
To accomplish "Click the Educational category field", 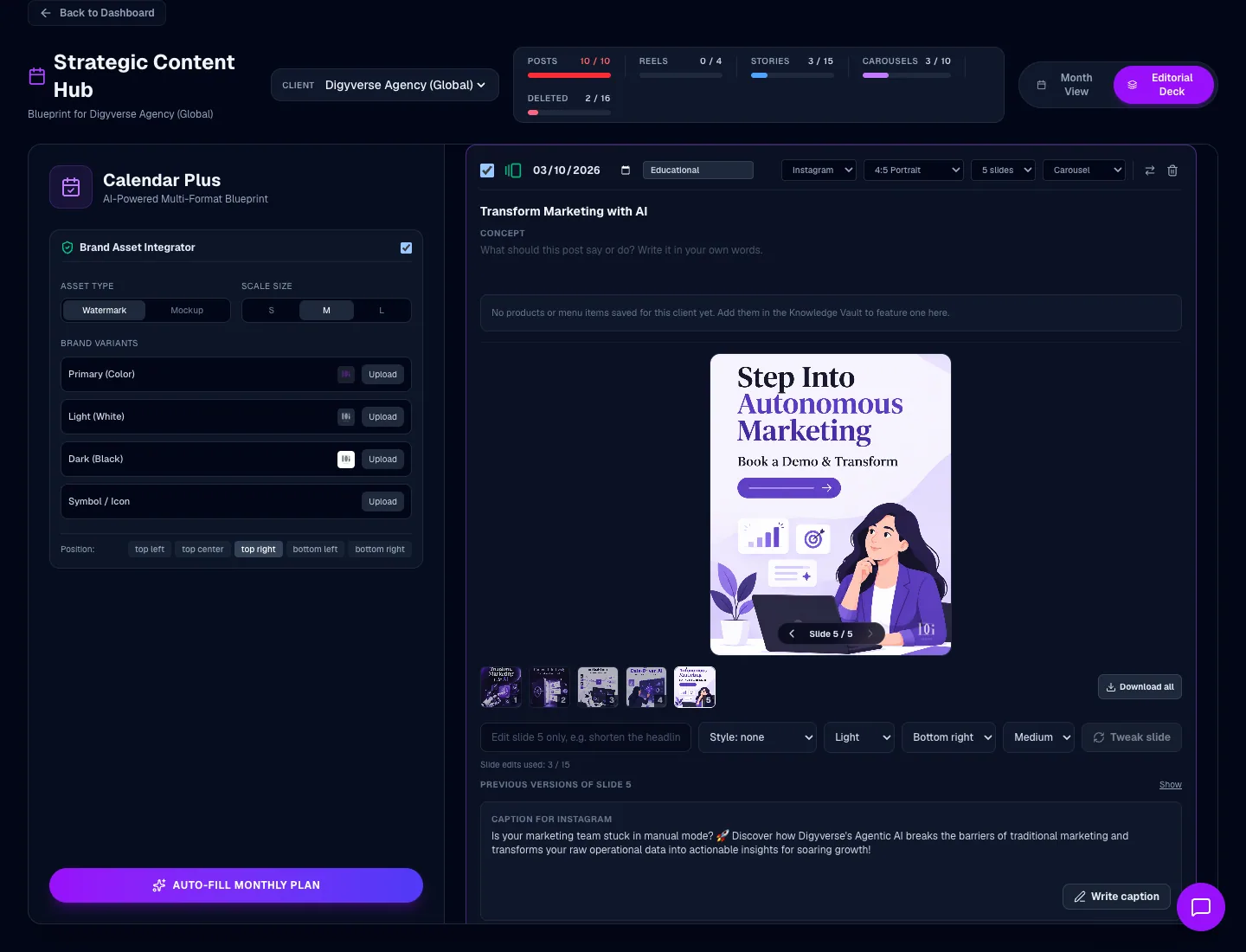I will [x=697, y=170].
